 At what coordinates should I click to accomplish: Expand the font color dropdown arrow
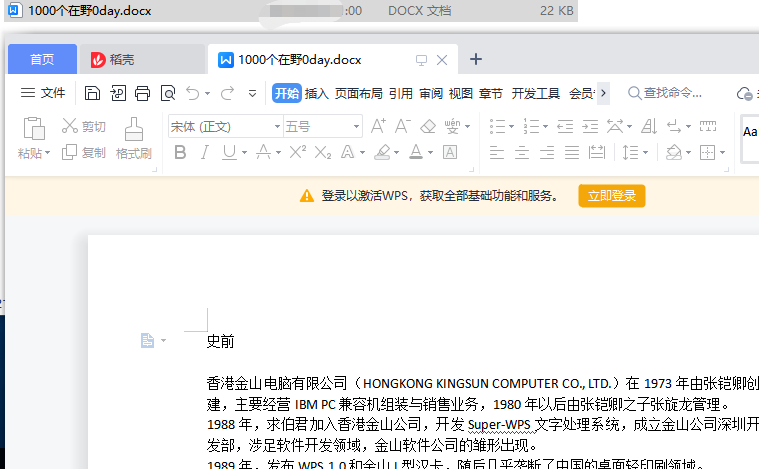pyautogui.click(x=430, y=153)
